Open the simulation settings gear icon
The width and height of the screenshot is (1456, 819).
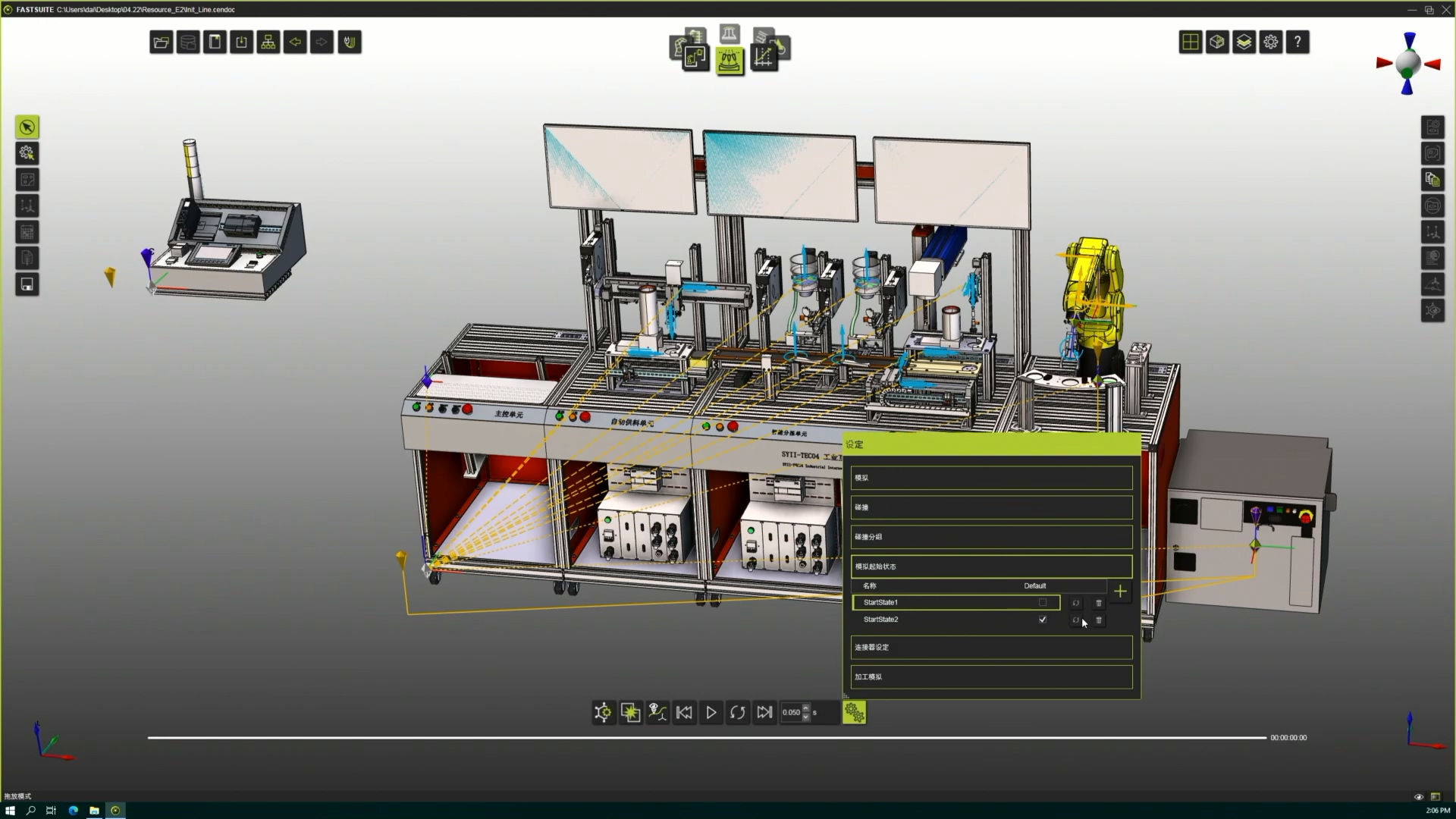point(854,712)
